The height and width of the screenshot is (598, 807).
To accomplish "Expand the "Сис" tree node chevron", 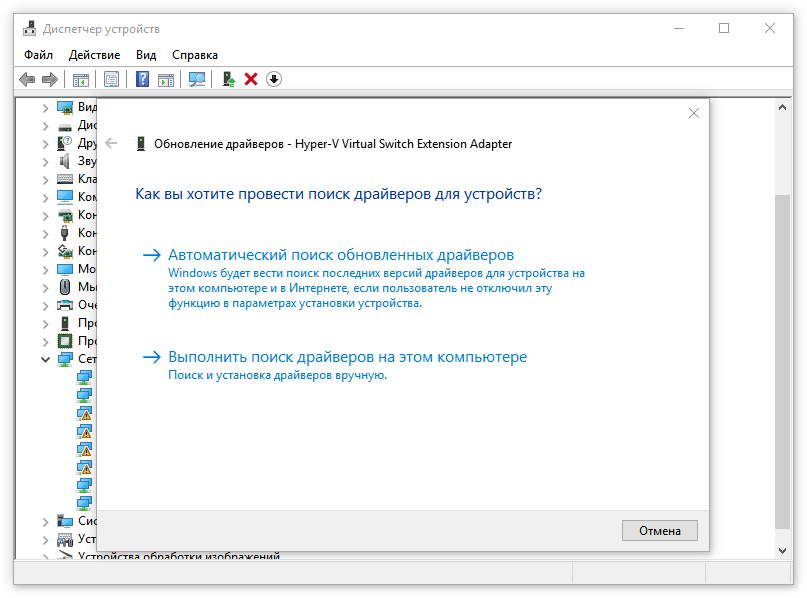I will (x=45, y=522).
